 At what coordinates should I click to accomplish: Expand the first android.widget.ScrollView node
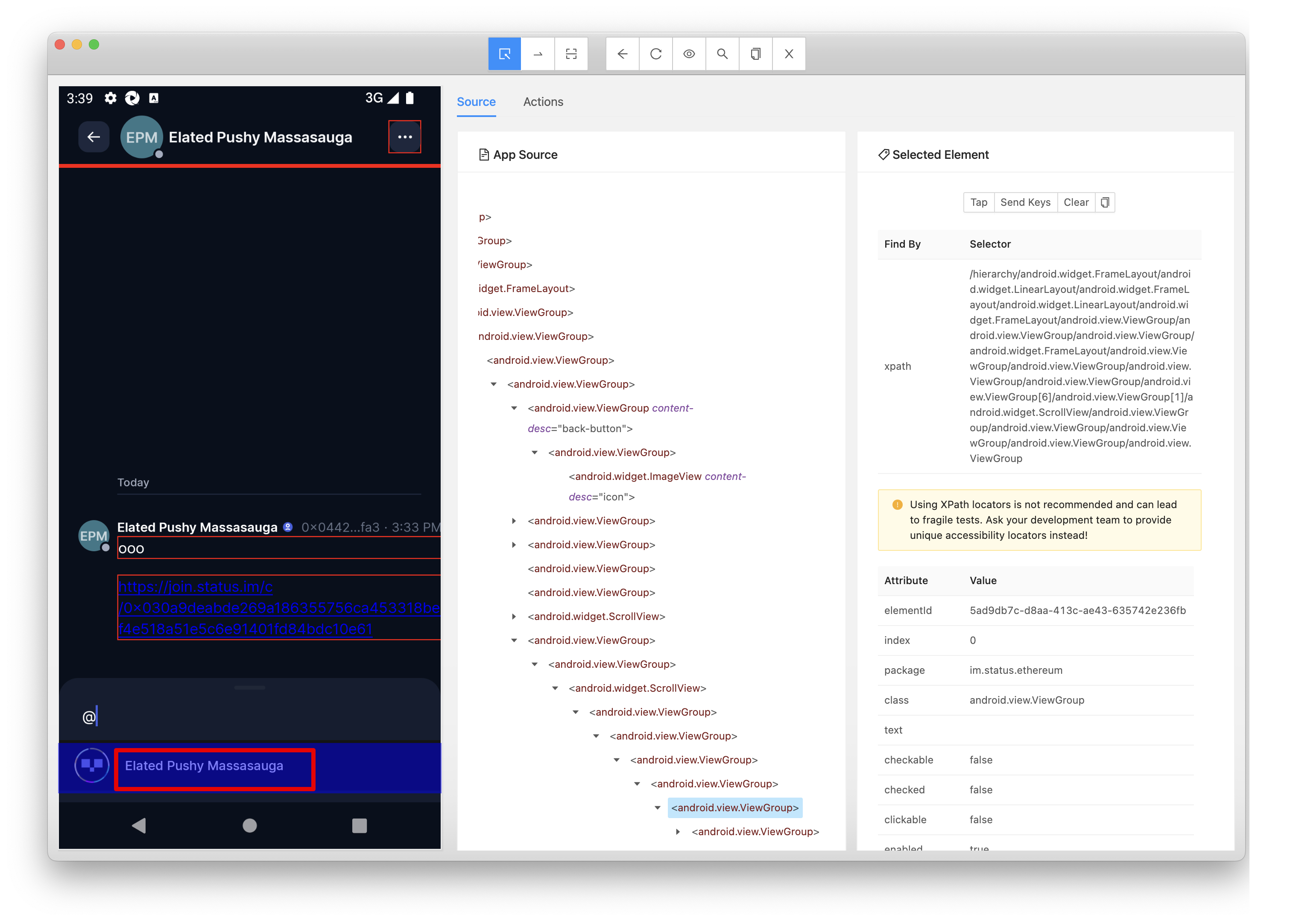(514, 616)
